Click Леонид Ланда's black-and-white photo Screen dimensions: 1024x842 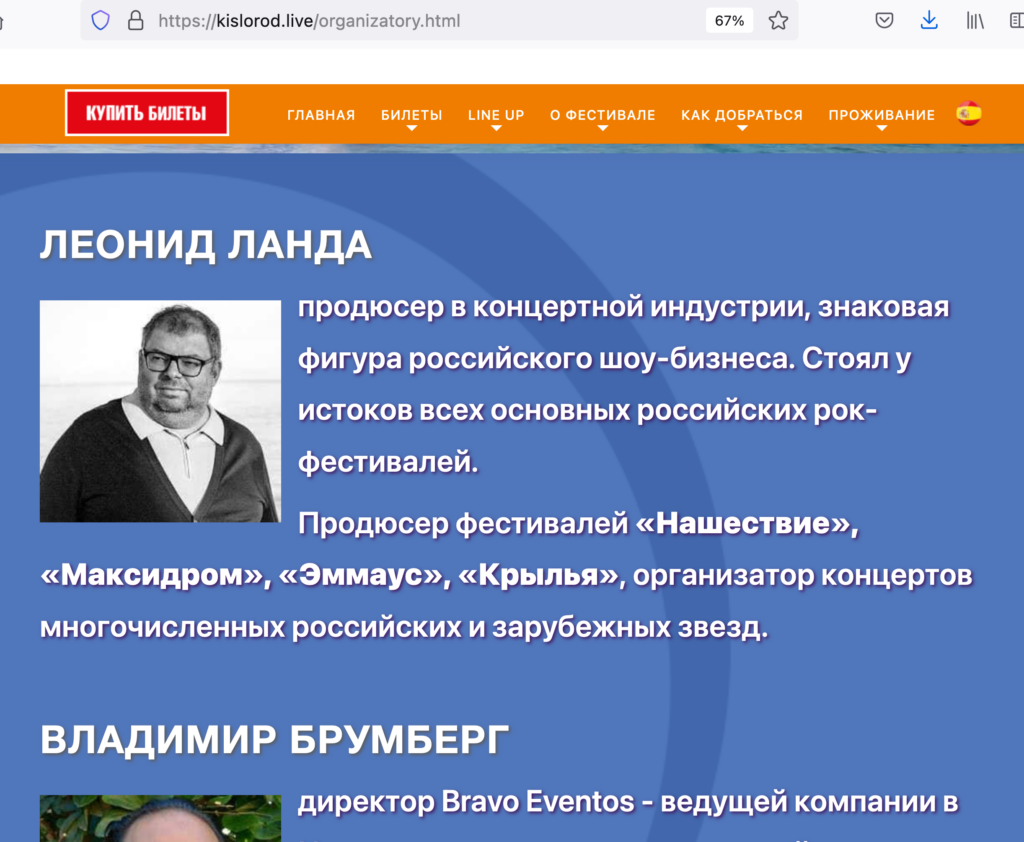(x=160, y=411)
